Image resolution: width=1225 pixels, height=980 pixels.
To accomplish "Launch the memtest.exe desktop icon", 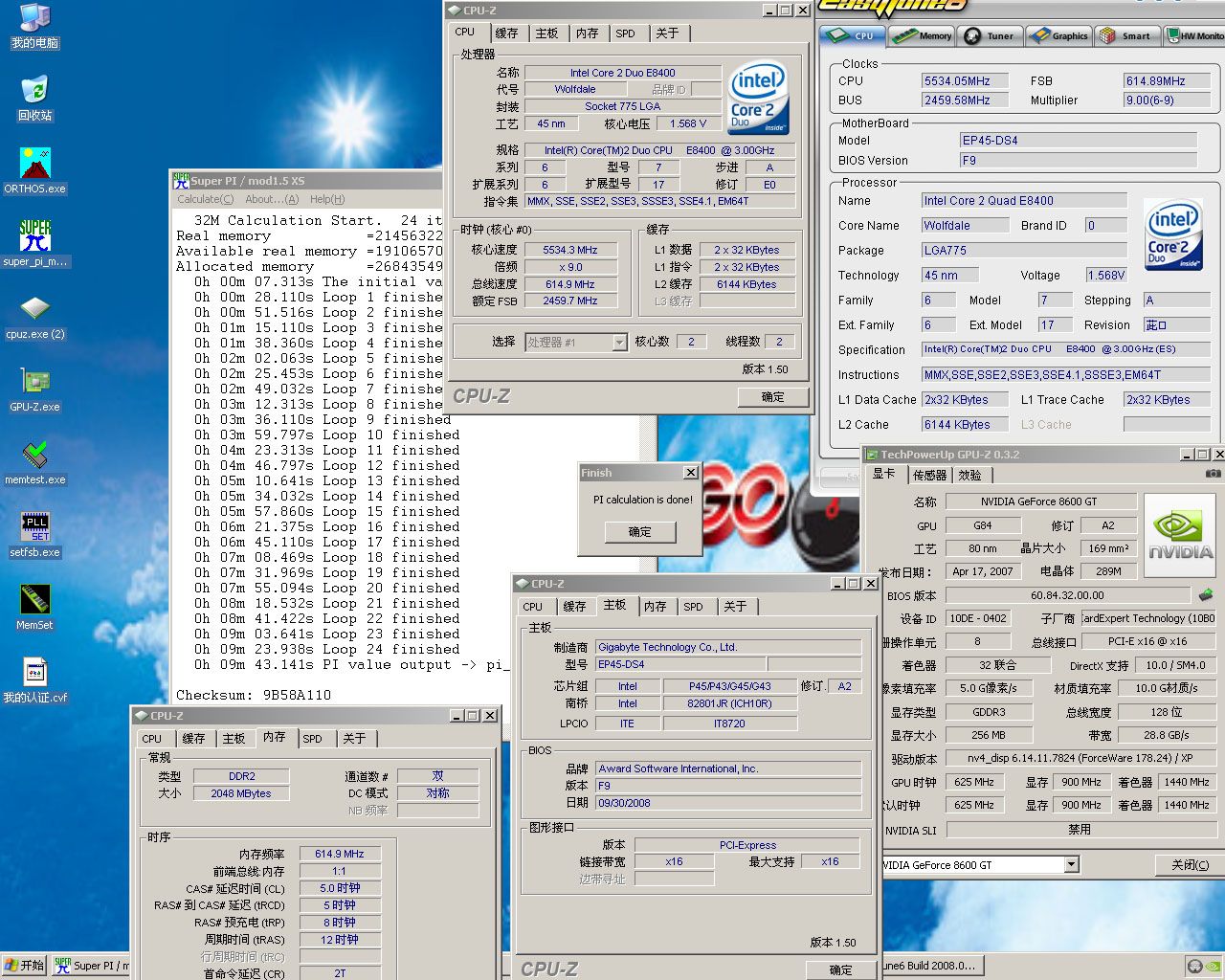I will pyautogui.click(x=34, y=462).
